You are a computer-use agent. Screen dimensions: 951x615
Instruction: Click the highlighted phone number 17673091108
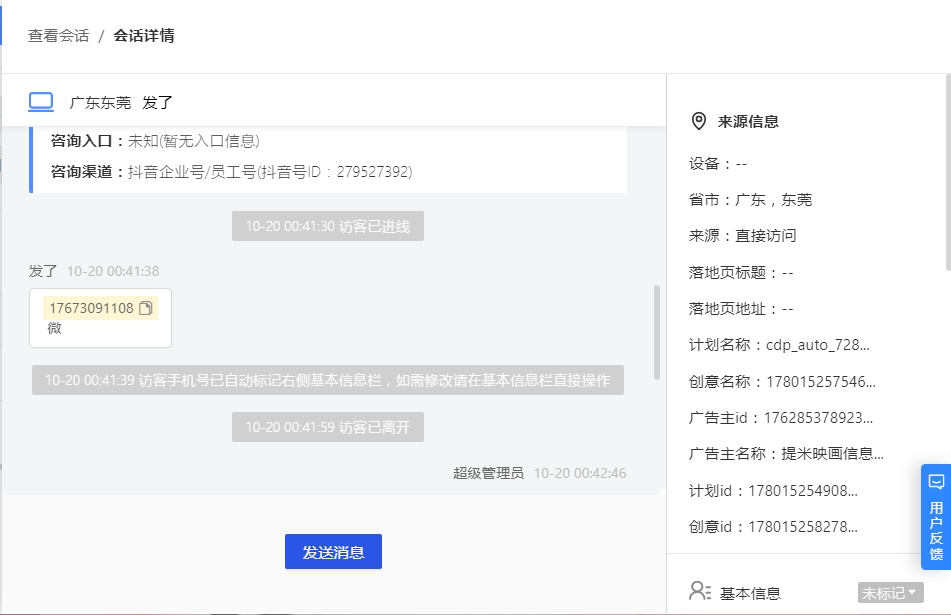click(91, 308)
